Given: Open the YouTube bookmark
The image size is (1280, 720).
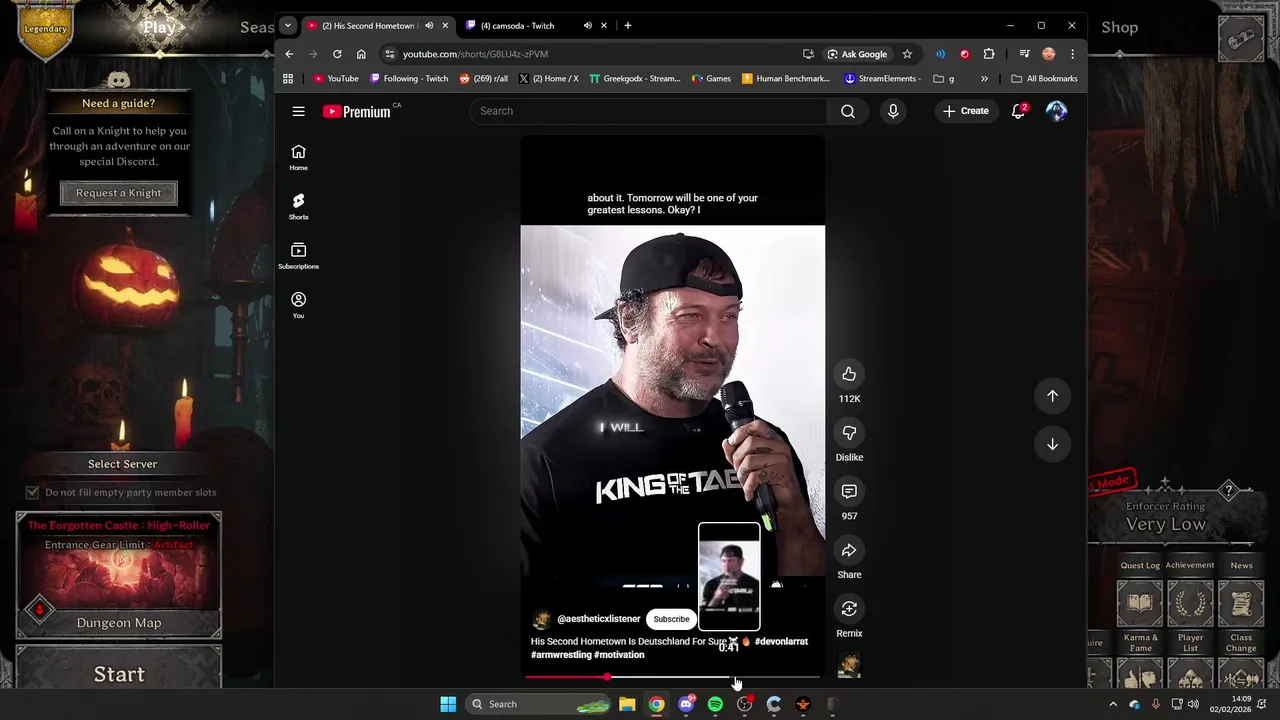Looking at the screenshot, I should 336,79.
